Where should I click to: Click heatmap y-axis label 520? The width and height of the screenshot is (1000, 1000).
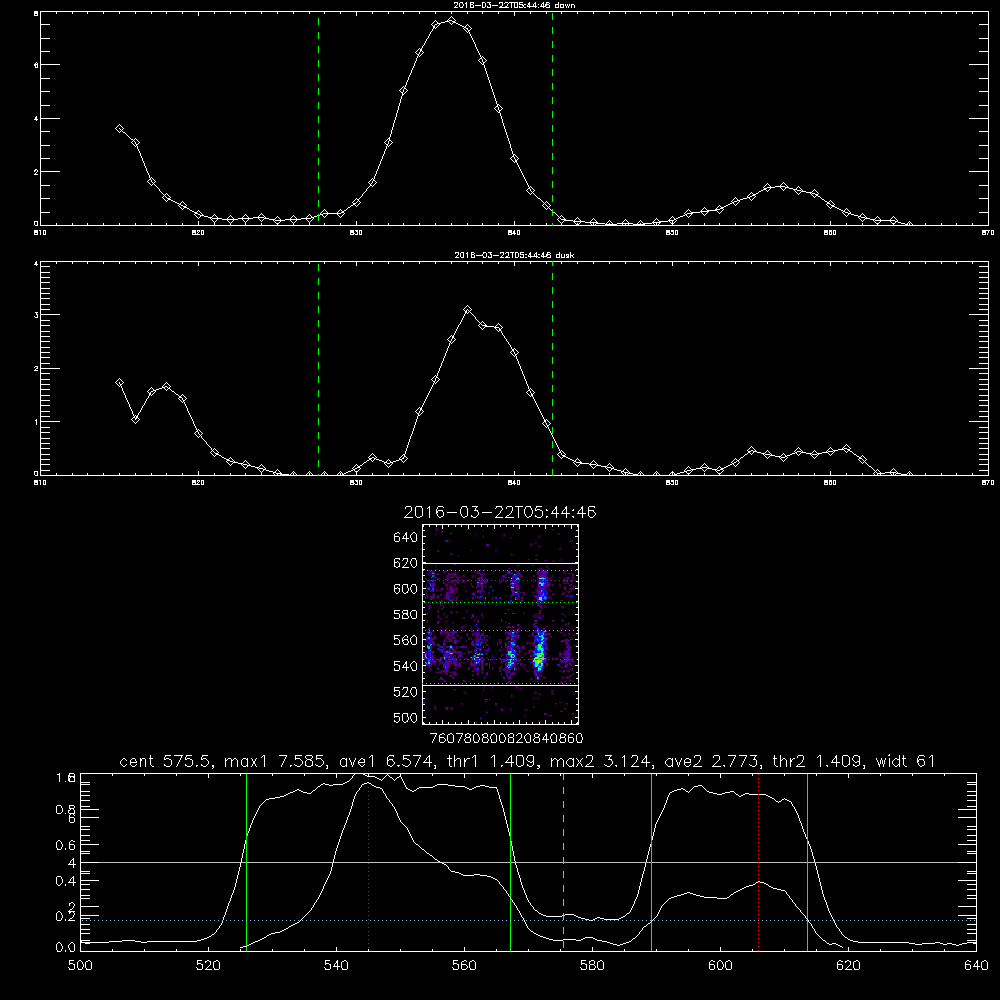coord(406,692)
